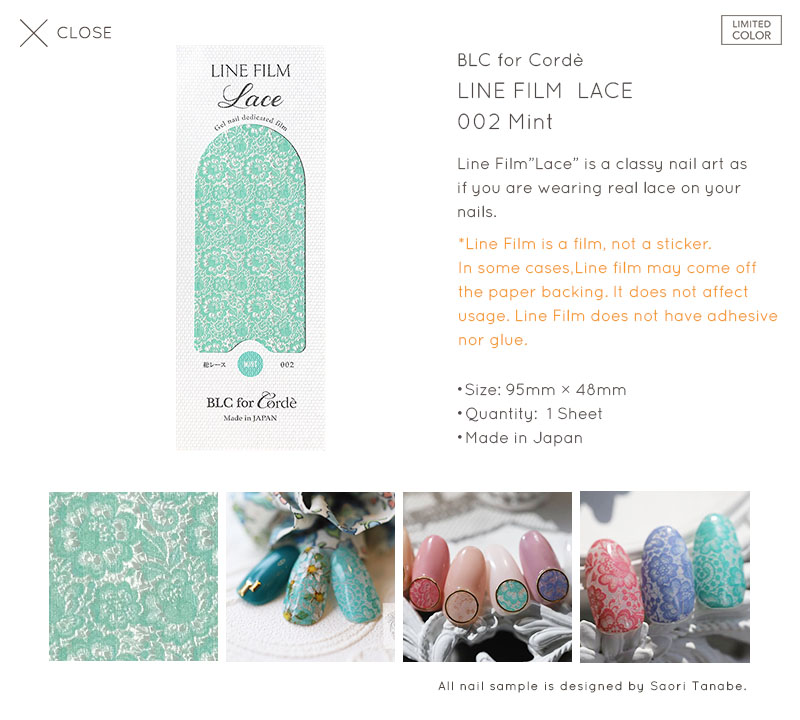Viewport: 800px width, 720px height.
Task: Open the teal daisy nail sample thumbnail
Action: [310, 577]
